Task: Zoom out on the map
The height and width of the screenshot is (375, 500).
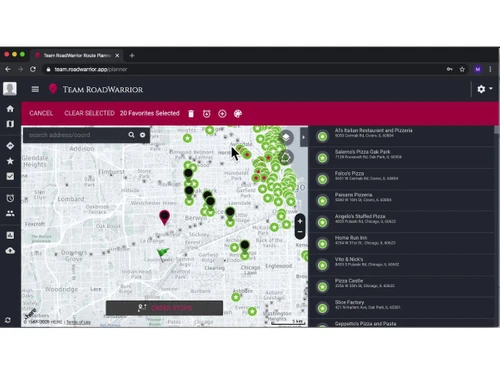Action: 300,232
